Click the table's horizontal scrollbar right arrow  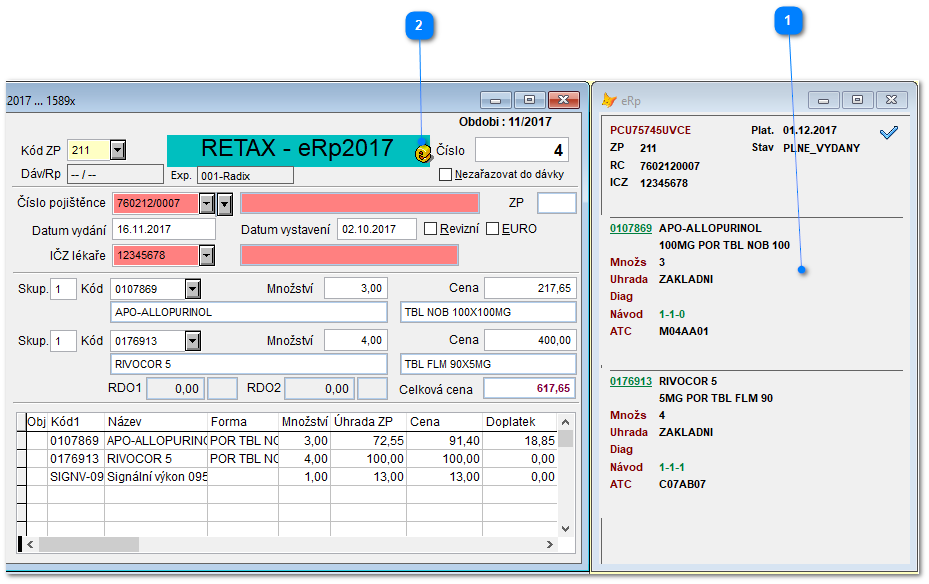click(x=550, y=544)
